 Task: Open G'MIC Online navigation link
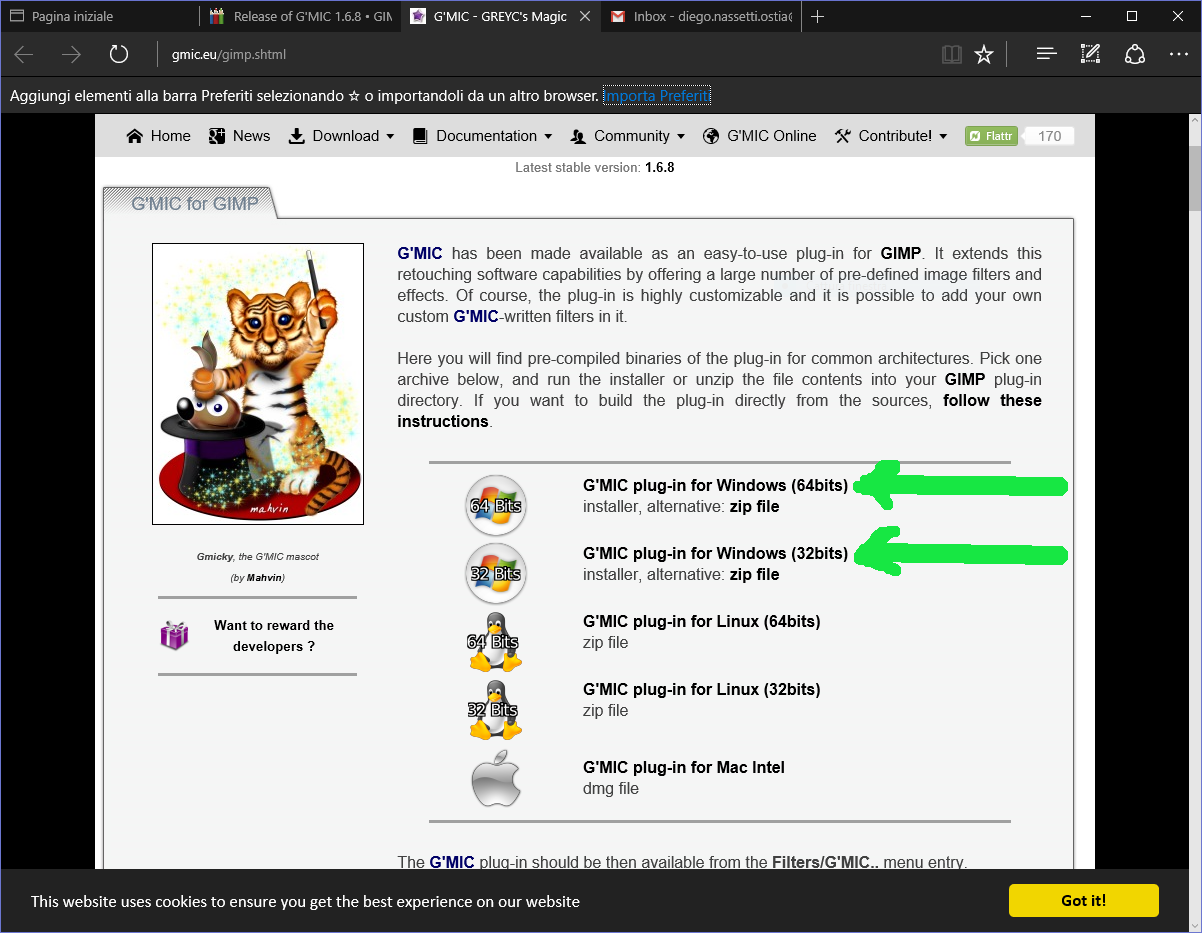click(x=759, y=136)
